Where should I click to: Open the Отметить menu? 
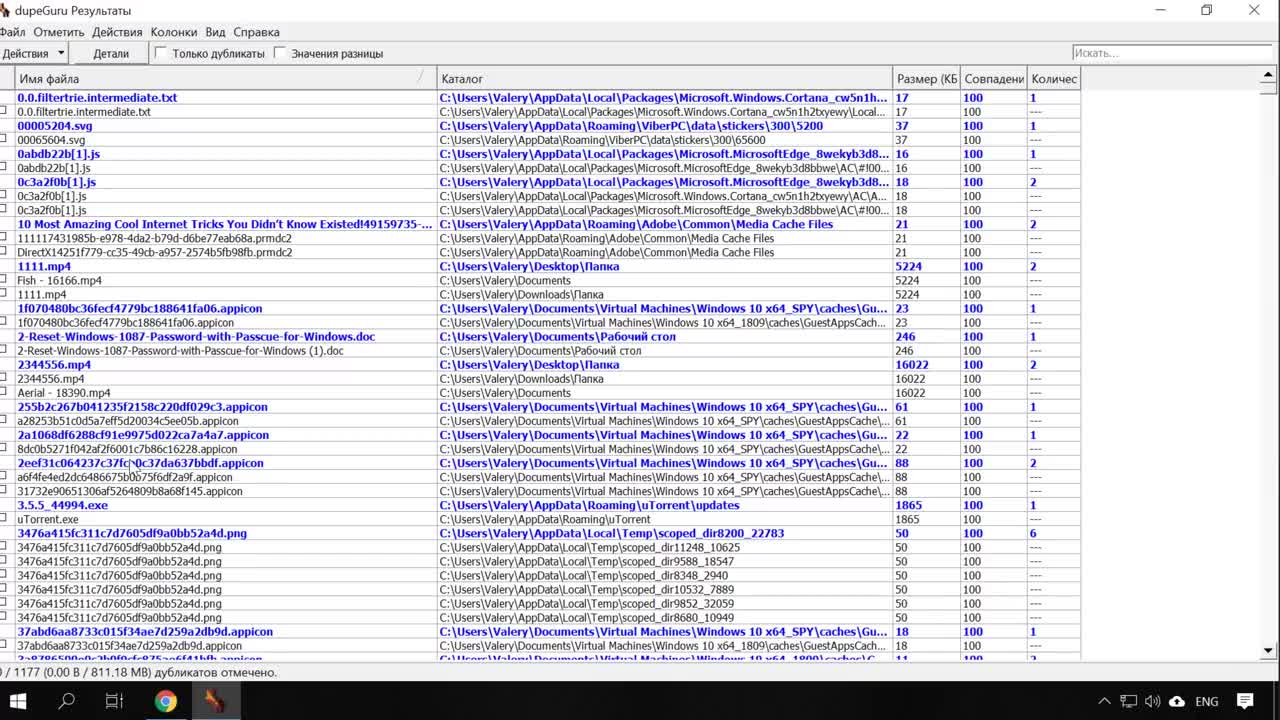click(x=59, y=32)
